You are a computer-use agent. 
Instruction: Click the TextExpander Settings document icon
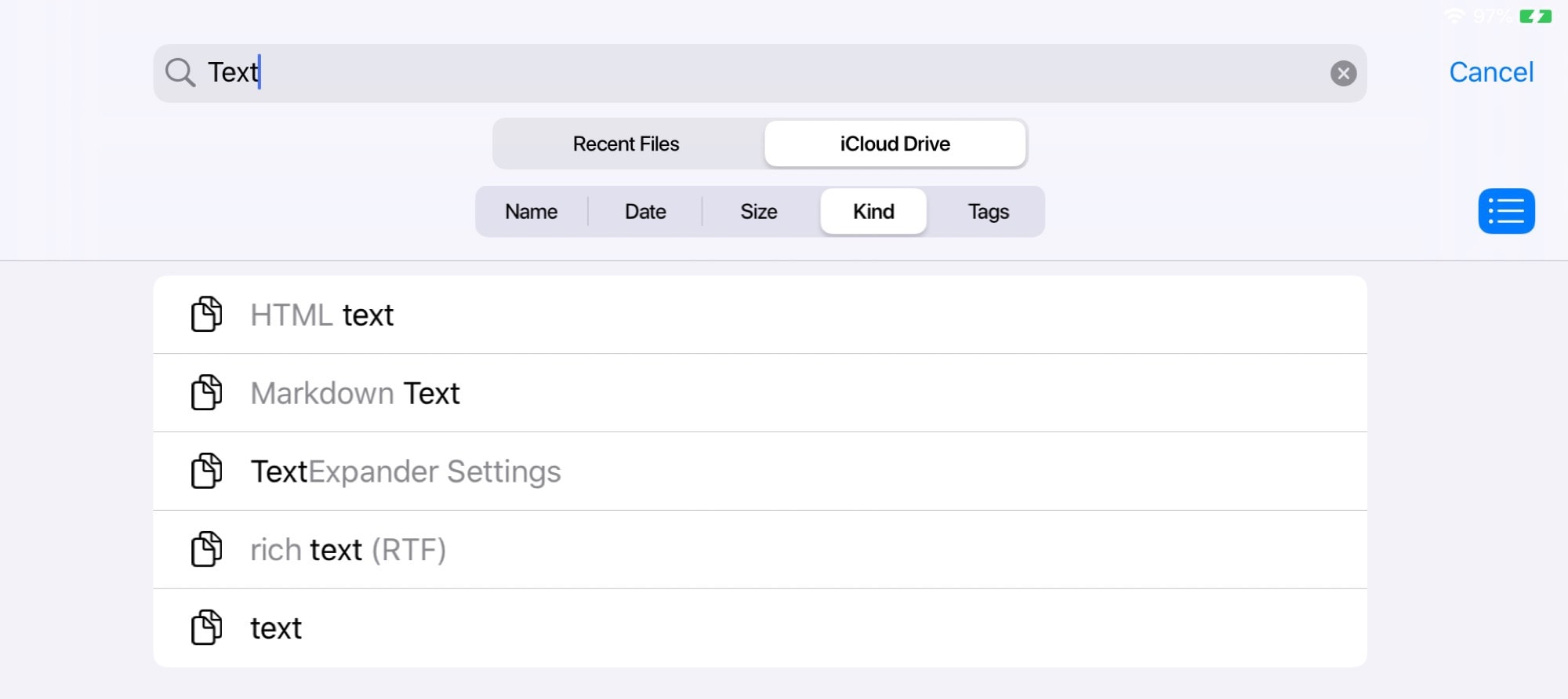point(207,471)
